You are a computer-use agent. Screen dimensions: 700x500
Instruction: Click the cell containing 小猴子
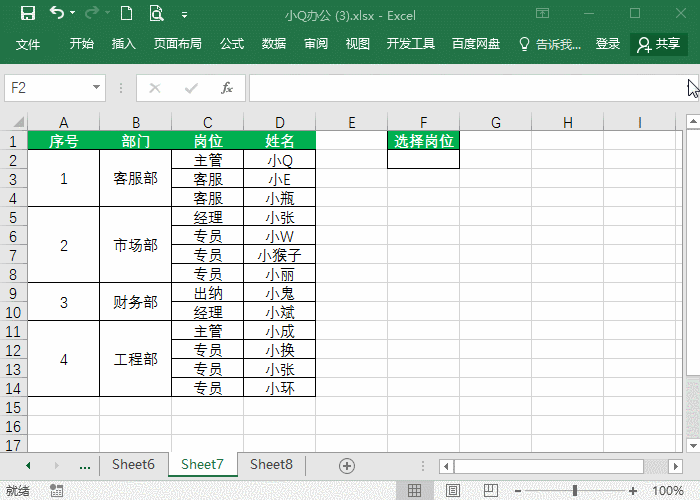(x=279, y=254)
